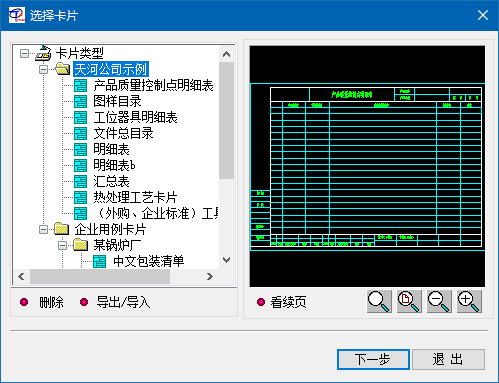Select 热处理工艺卡片 card entry
Viewport: 499px width, 383px height.
pos(135,197)
